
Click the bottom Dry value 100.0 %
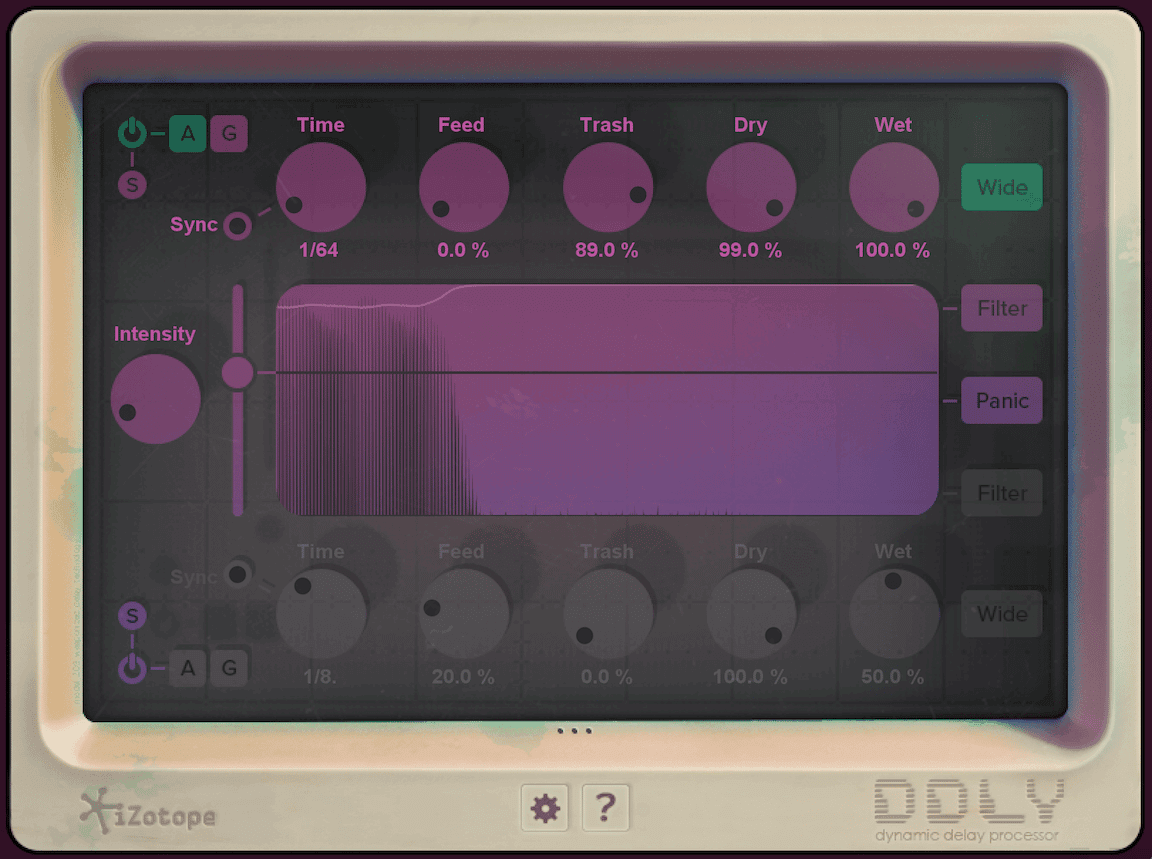pyautogui.click(x=750, y=677)
